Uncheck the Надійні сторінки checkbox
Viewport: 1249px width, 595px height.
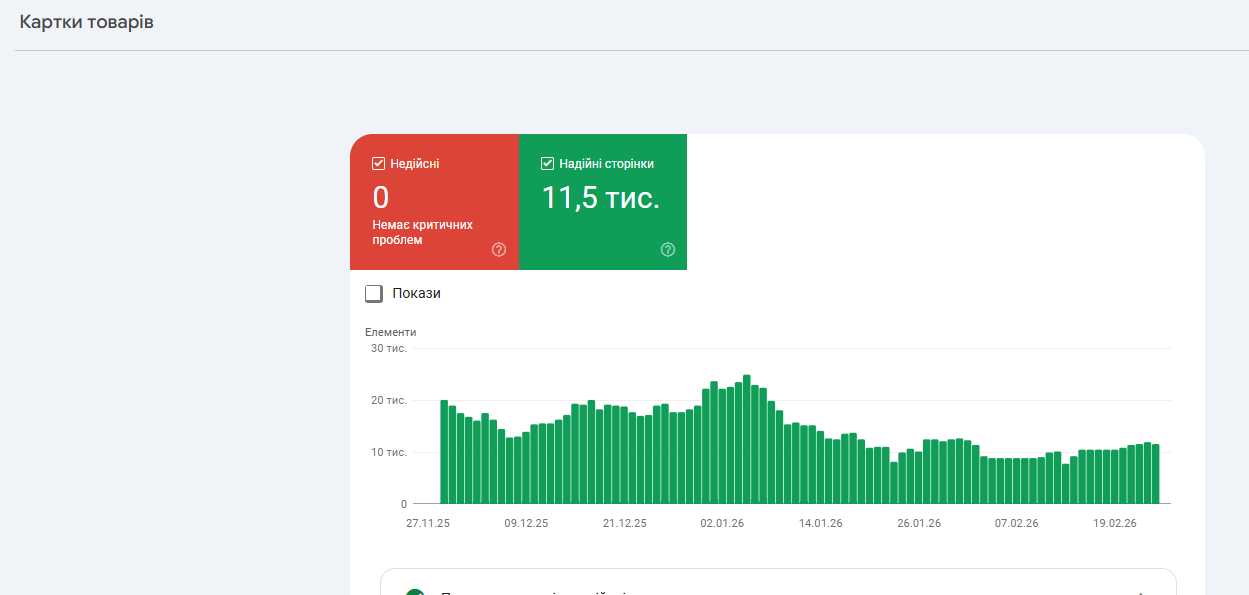547,163
